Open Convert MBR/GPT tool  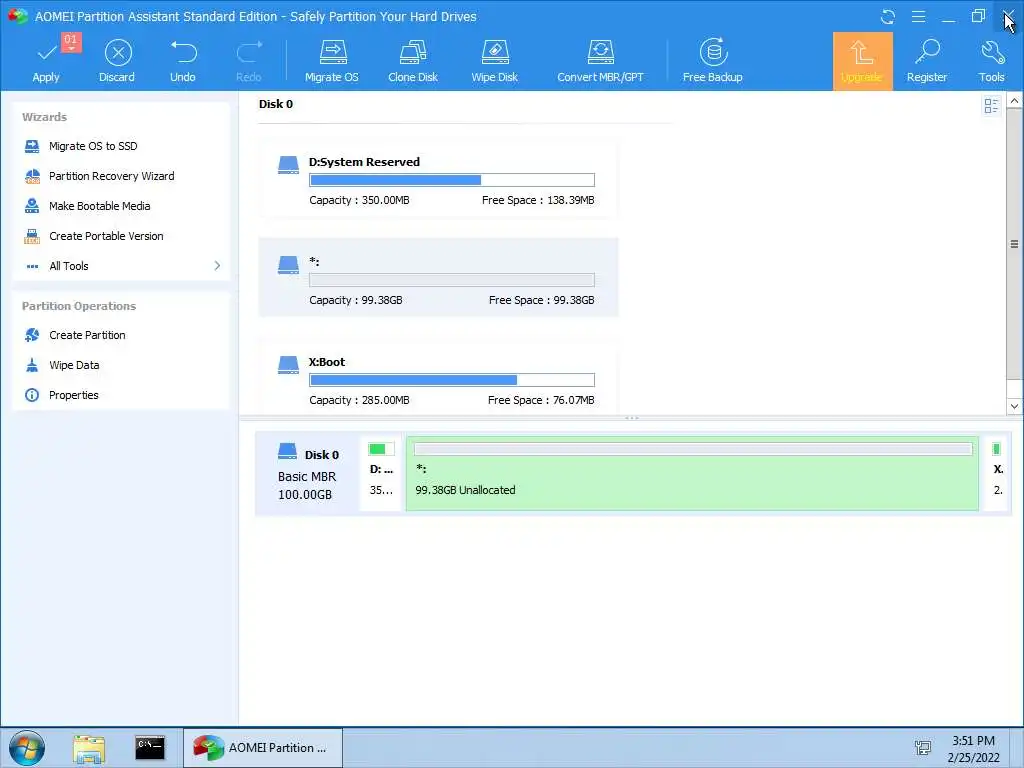(600, 61)
